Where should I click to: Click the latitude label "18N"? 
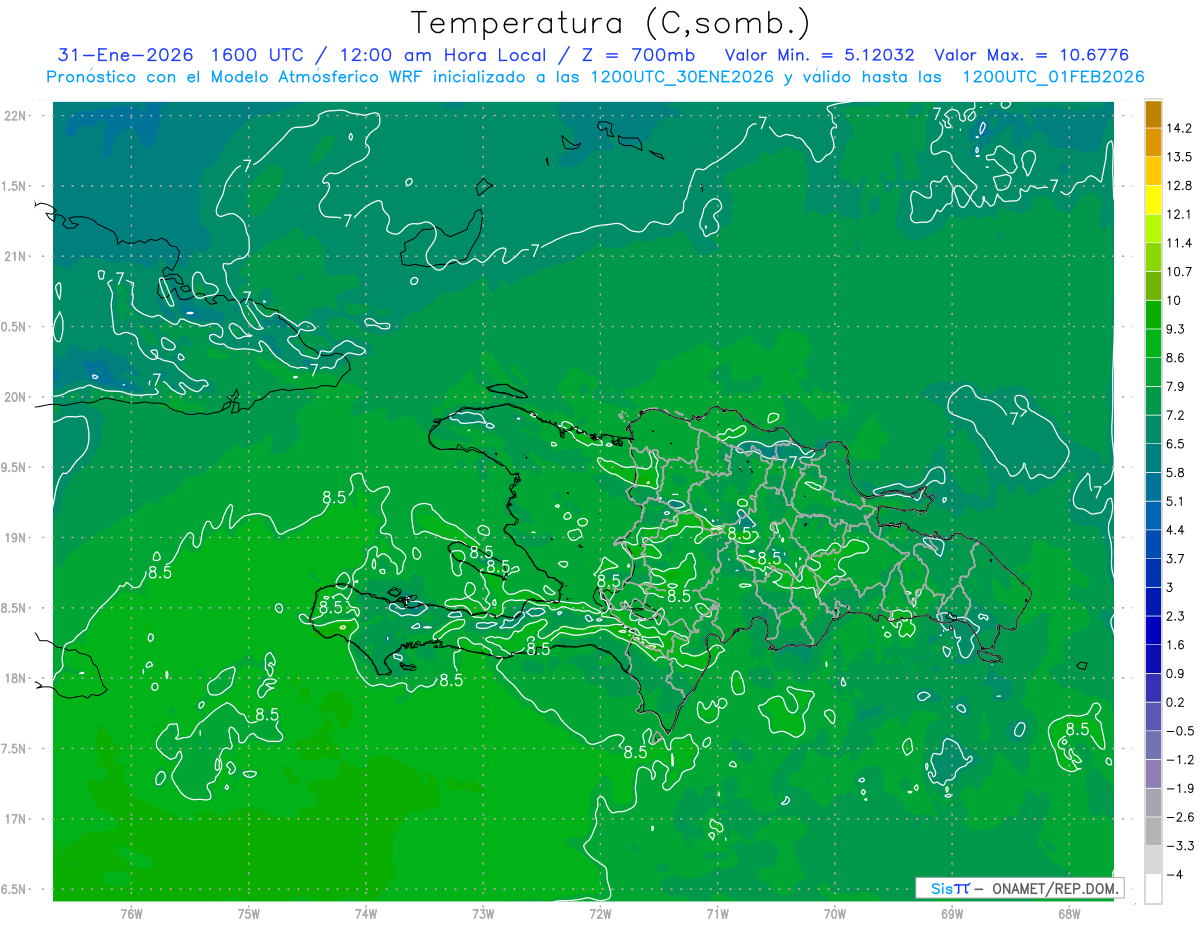pos(17,679)
